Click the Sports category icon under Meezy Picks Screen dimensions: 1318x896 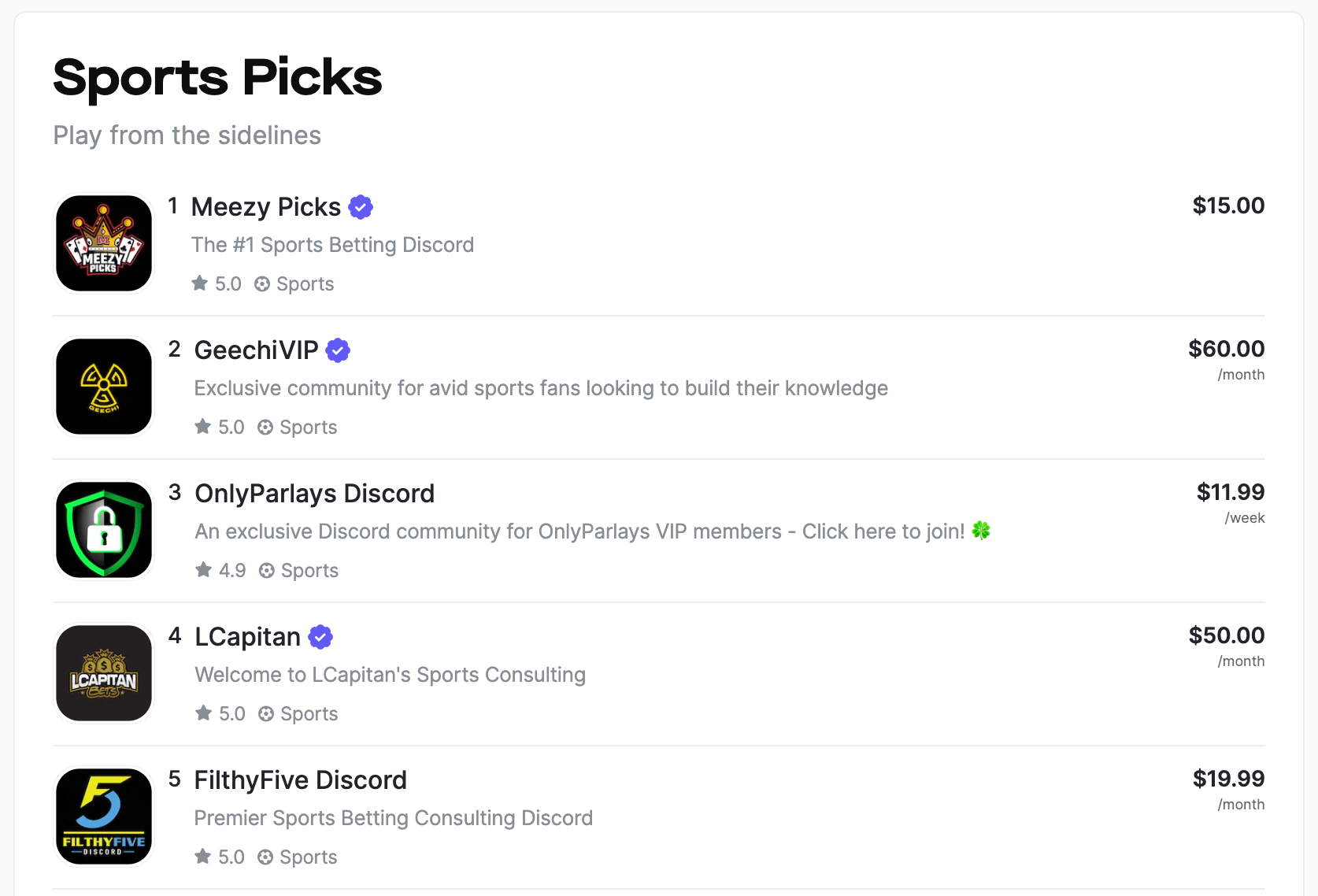click(265, 283)
